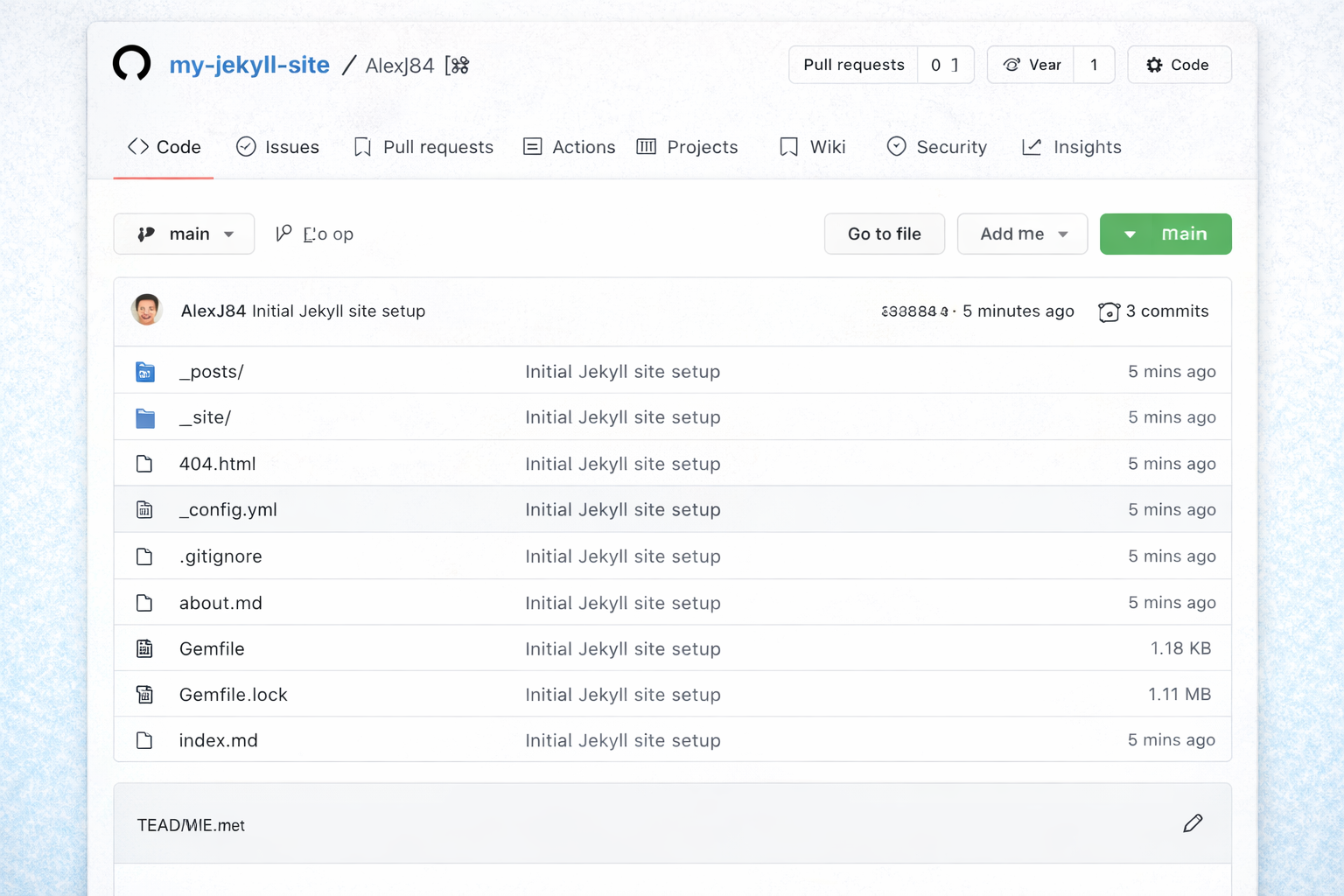Click the Go to file button
1344x896 pixels.
884,234
